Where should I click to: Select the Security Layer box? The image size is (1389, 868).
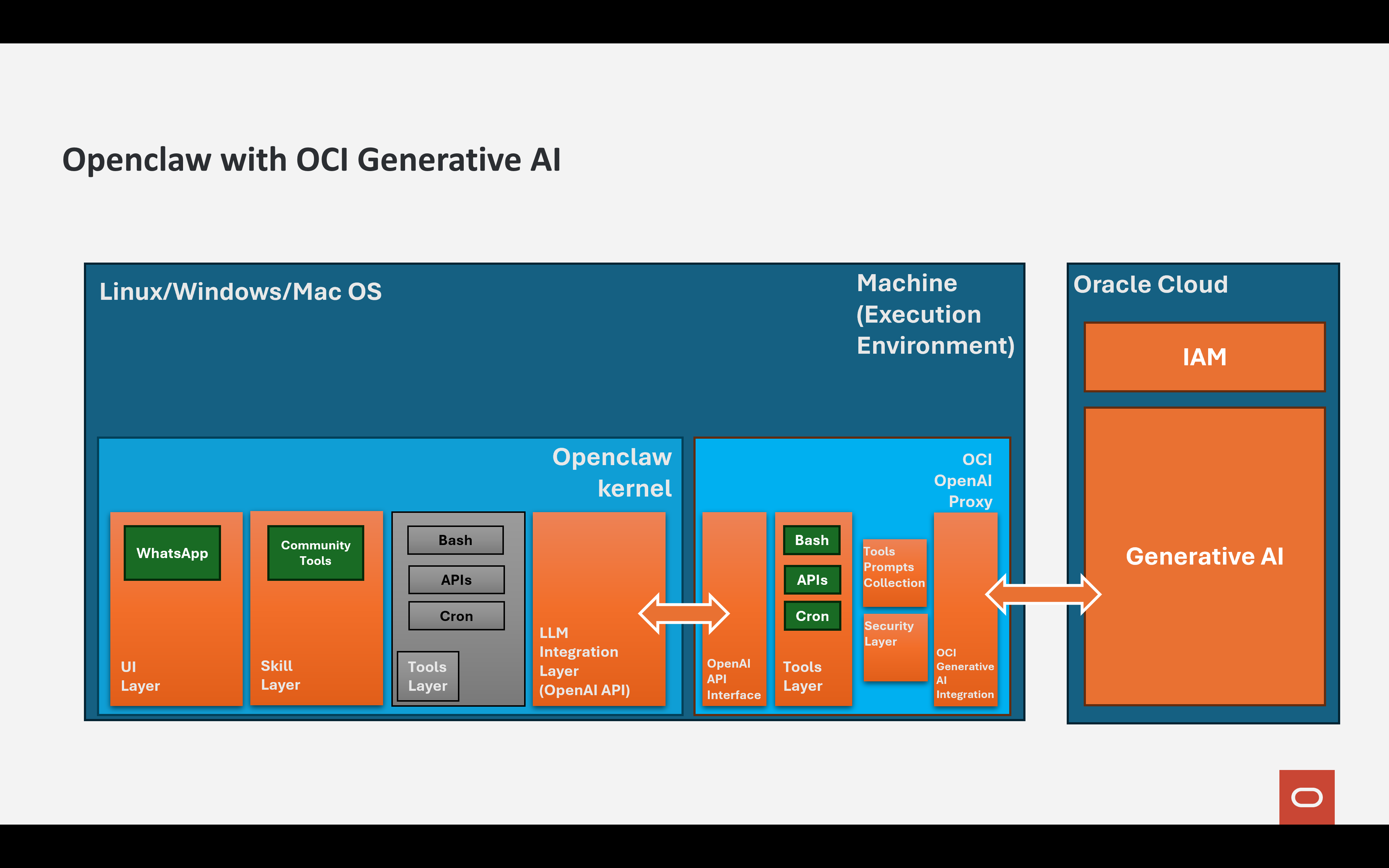[x=895, y=647]
